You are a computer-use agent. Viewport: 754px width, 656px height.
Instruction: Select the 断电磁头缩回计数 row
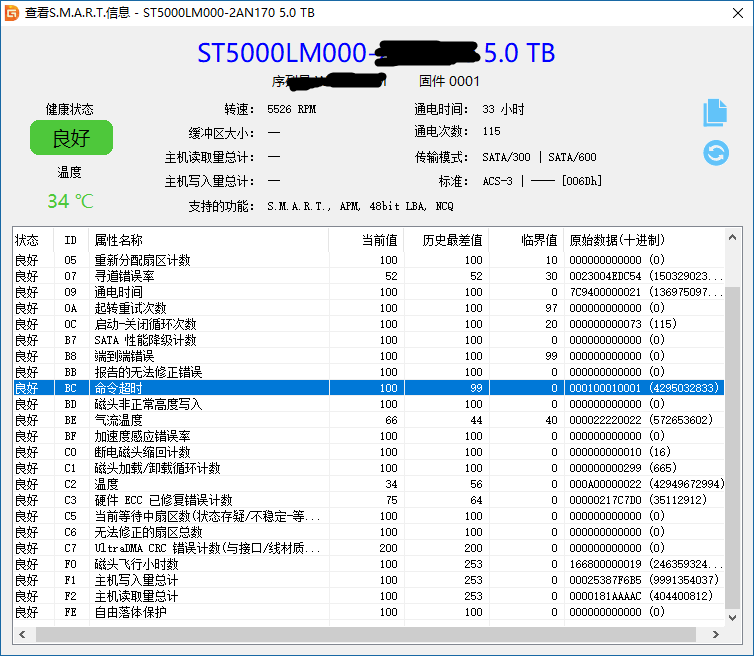tap(369, 452)
